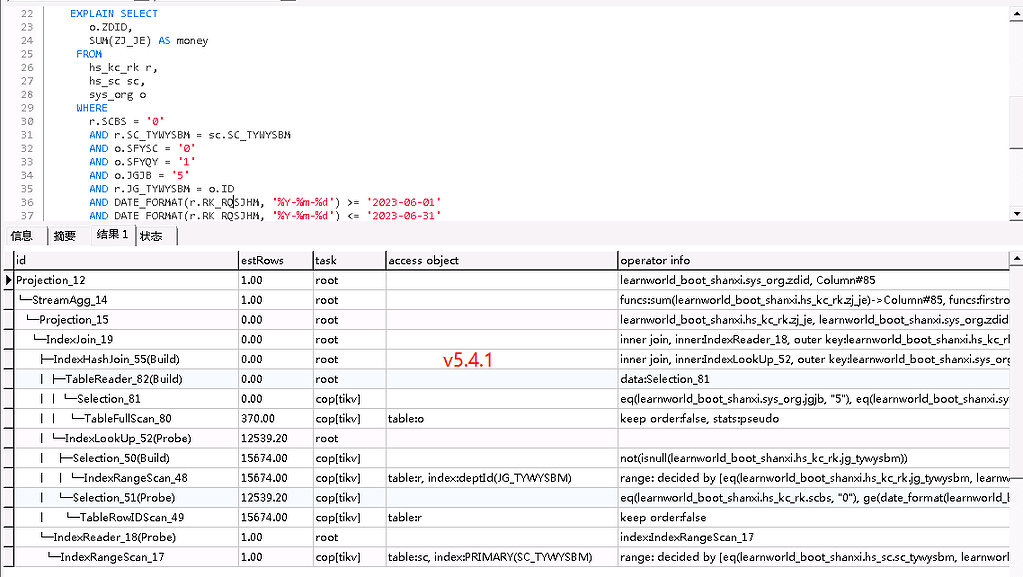Click the editor's scrollbar down arrow
Image resolution: width=1023 pixels, height=577 pixels.
click(1015, 211)
